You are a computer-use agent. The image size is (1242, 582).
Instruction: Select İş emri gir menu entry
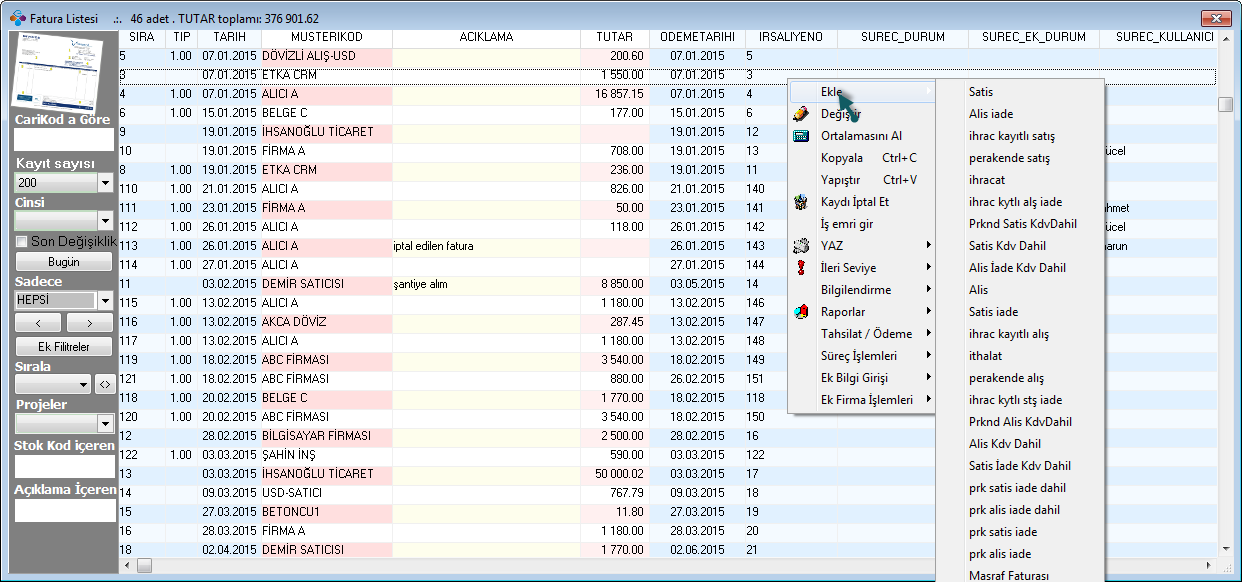[x=862, y=224]
